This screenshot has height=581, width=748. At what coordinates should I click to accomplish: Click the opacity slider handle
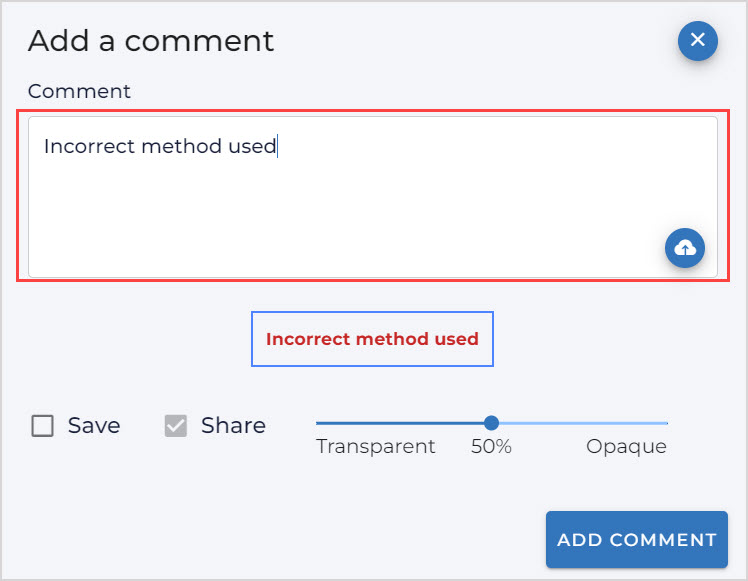point(491,423)
